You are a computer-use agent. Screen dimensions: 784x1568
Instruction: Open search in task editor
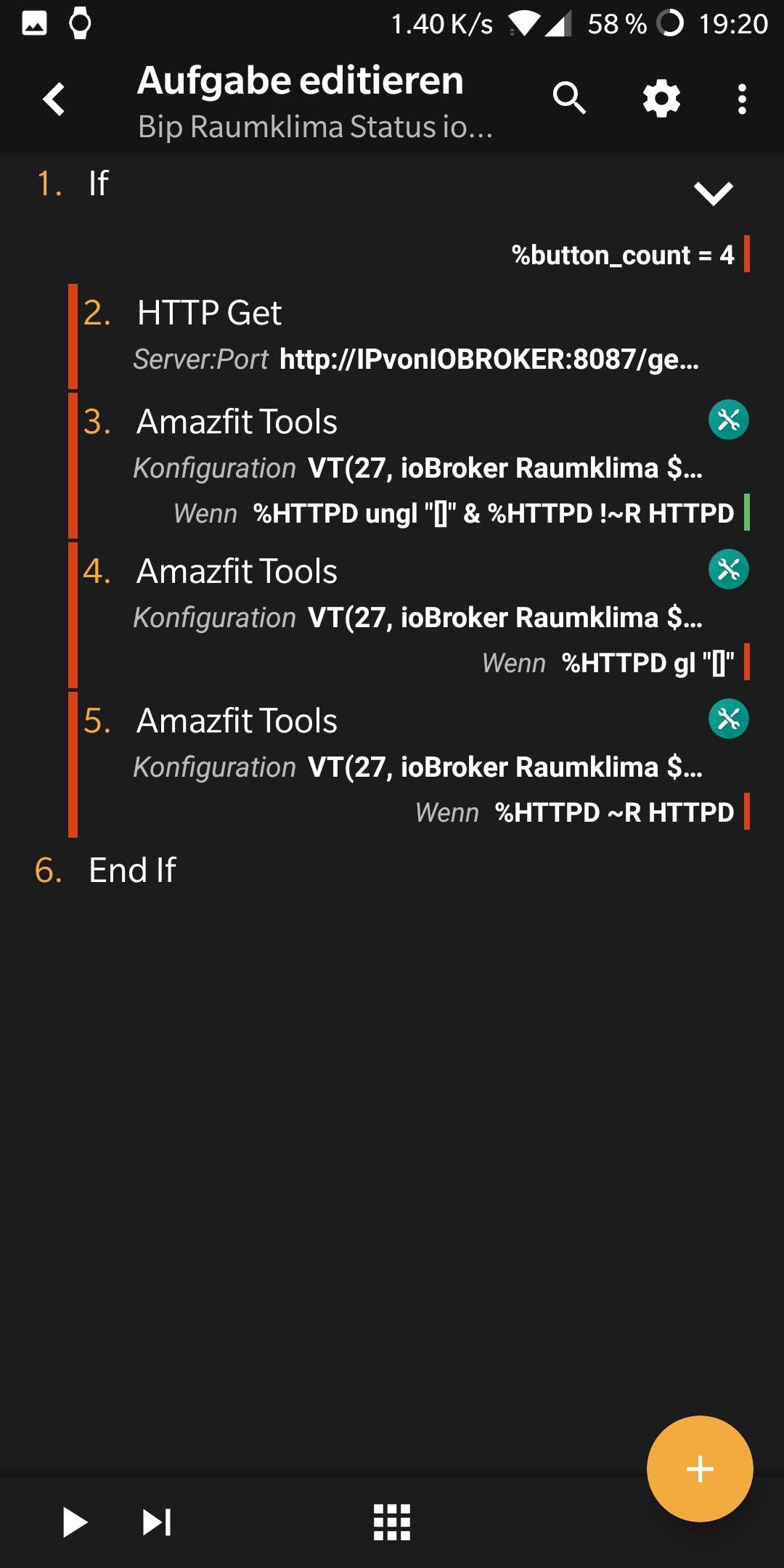[569, 98]
